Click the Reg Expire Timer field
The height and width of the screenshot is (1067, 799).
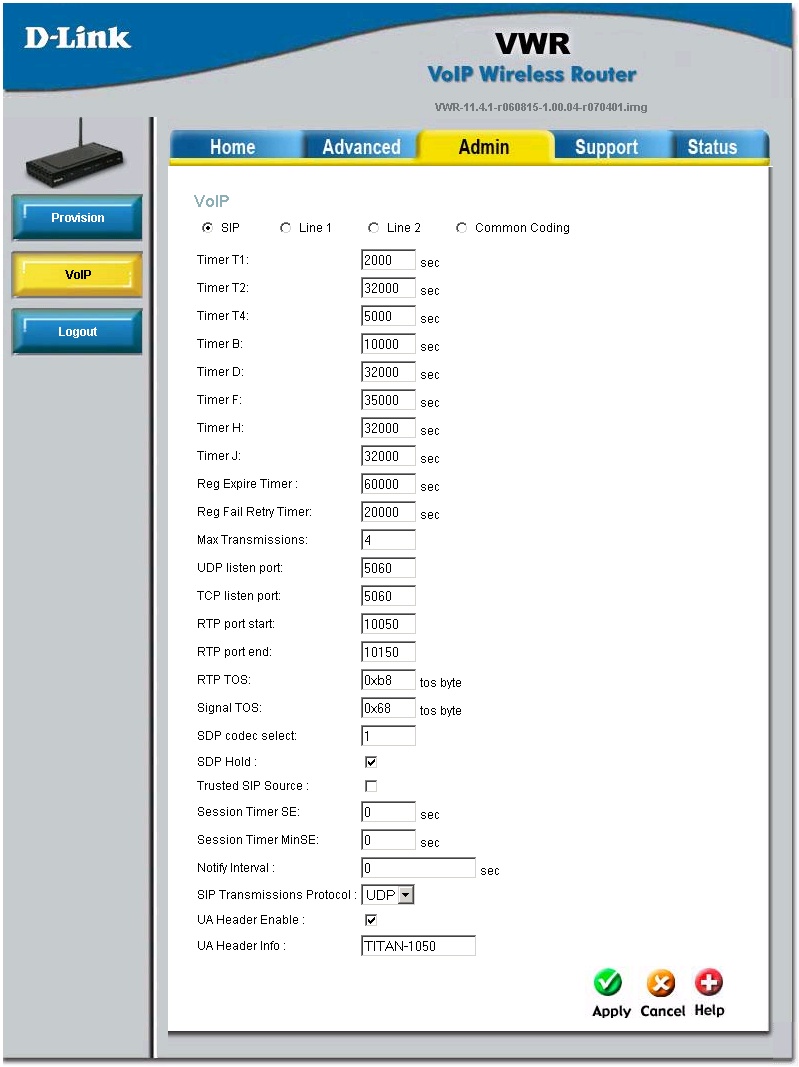388,484
